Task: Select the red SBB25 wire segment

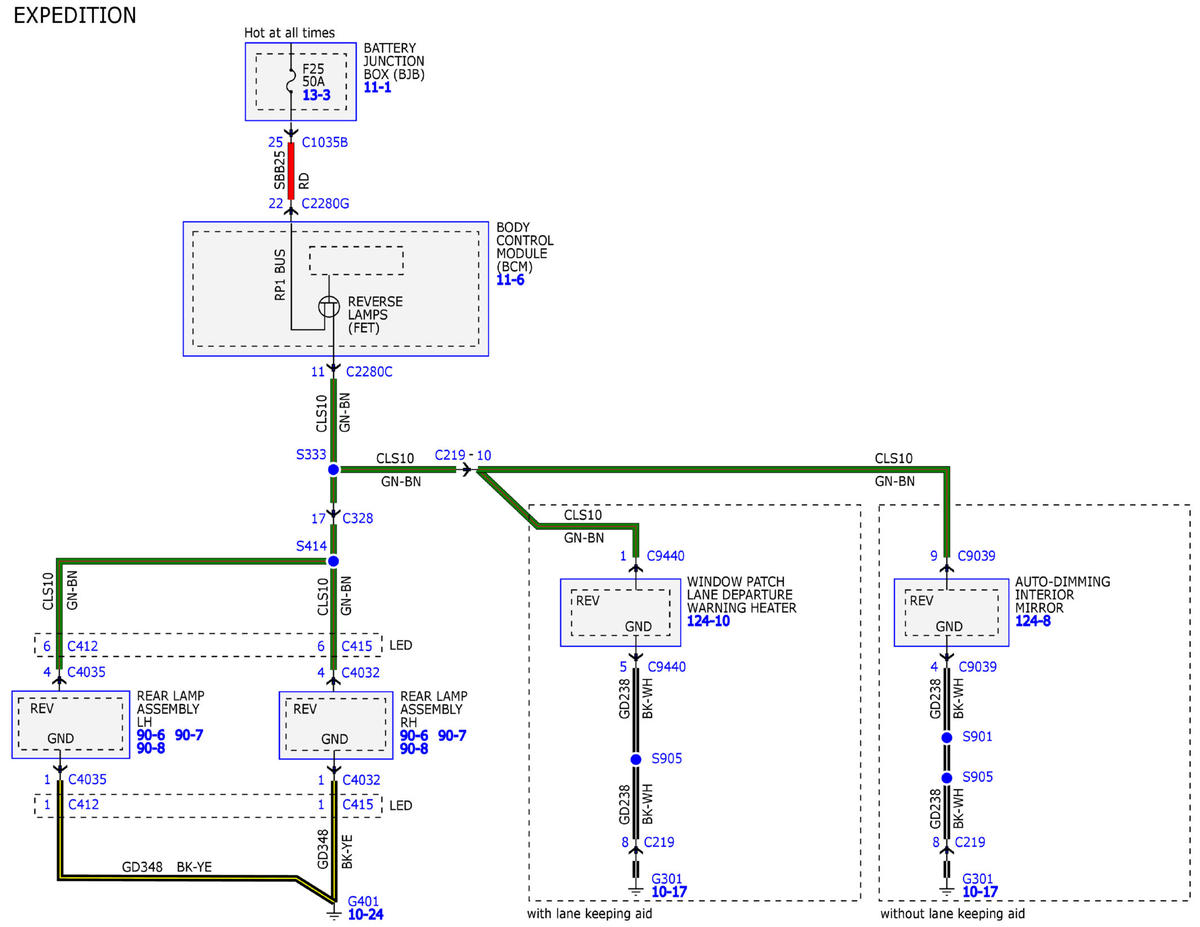Action: (x=291, y=171)
